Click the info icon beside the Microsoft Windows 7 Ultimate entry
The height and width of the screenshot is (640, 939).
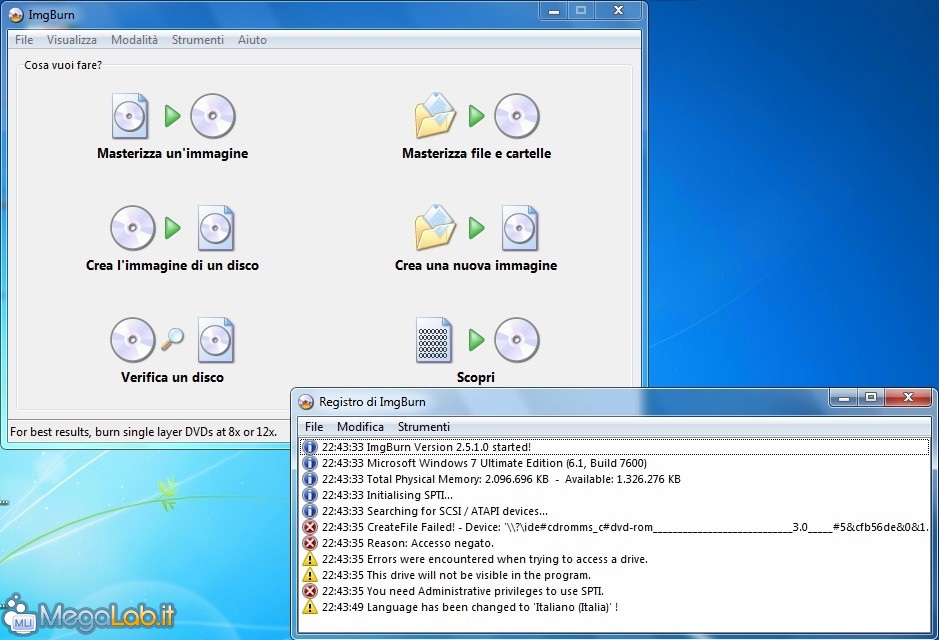(310, 463)
